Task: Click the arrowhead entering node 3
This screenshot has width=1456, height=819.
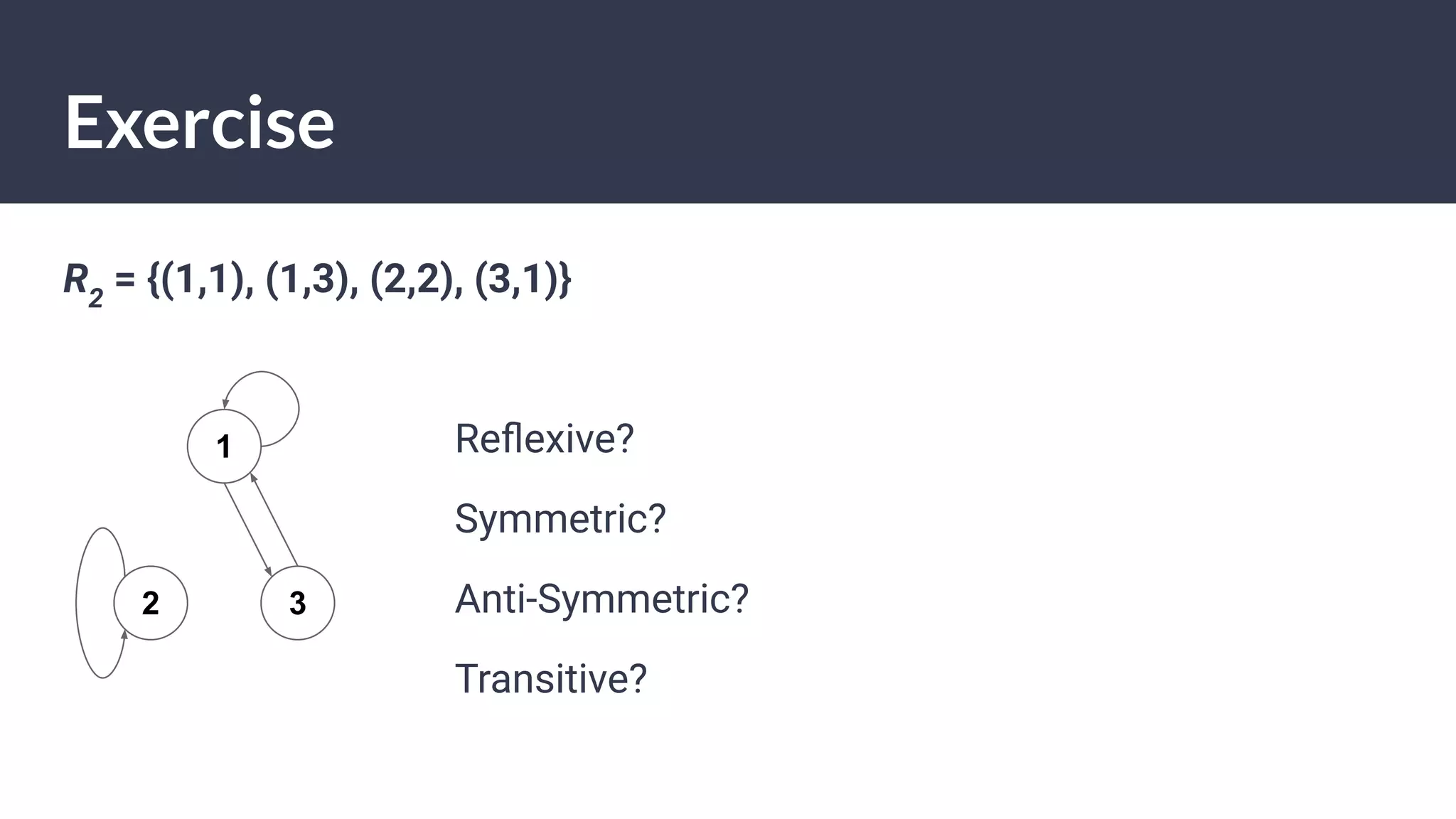Action: [269, 570]
